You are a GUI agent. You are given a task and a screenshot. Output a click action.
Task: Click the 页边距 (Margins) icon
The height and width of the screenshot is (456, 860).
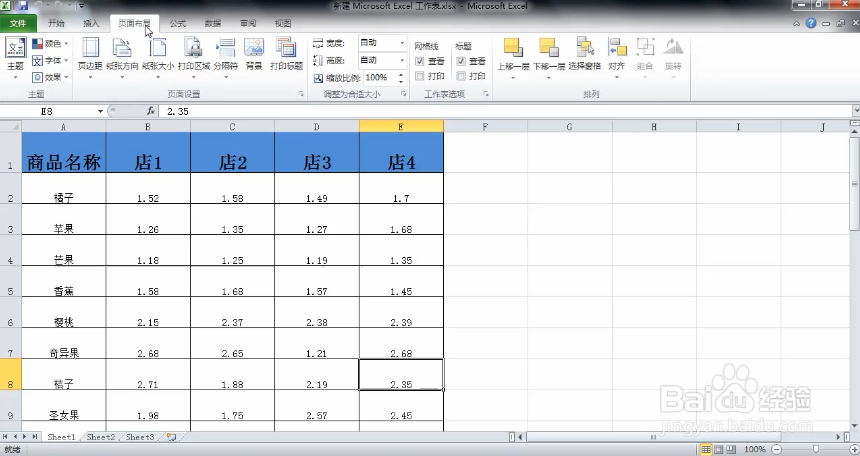point(90,48)
